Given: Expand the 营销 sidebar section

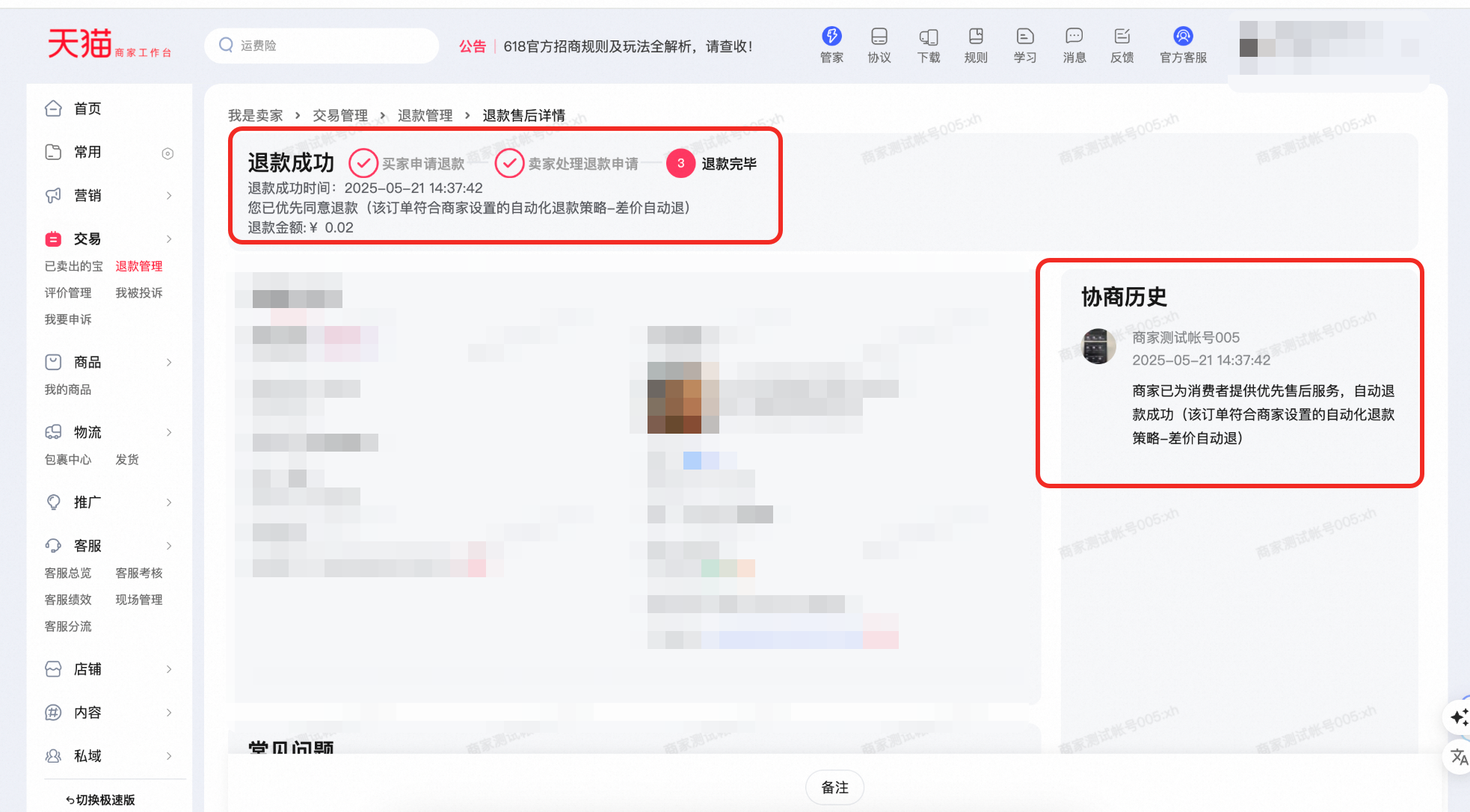Looking at the screenshot, I should 87,195.
